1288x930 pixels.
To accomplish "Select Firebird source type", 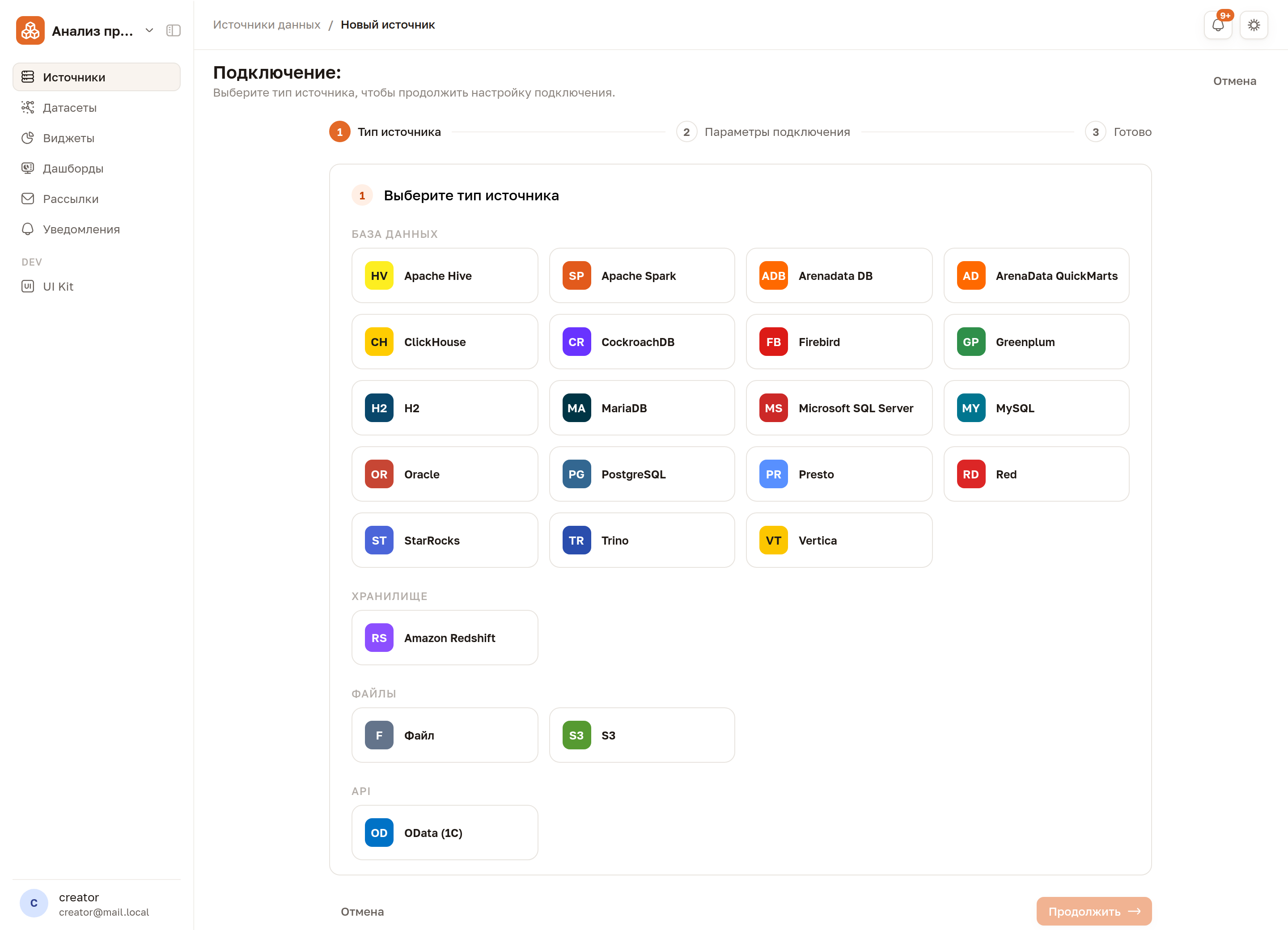I will coord(839,342).
